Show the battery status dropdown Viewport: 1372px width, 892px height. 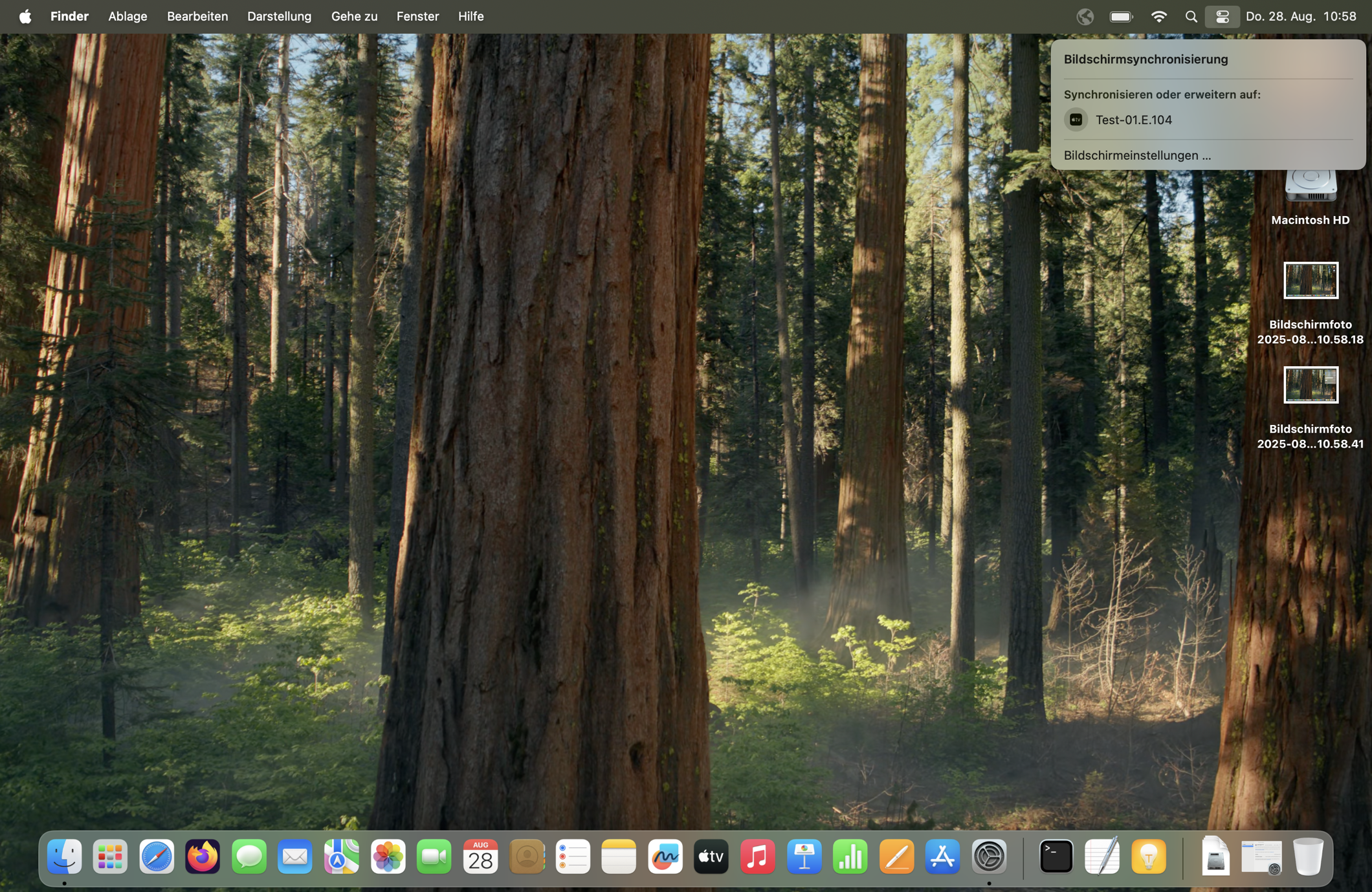pos(1120,16)
